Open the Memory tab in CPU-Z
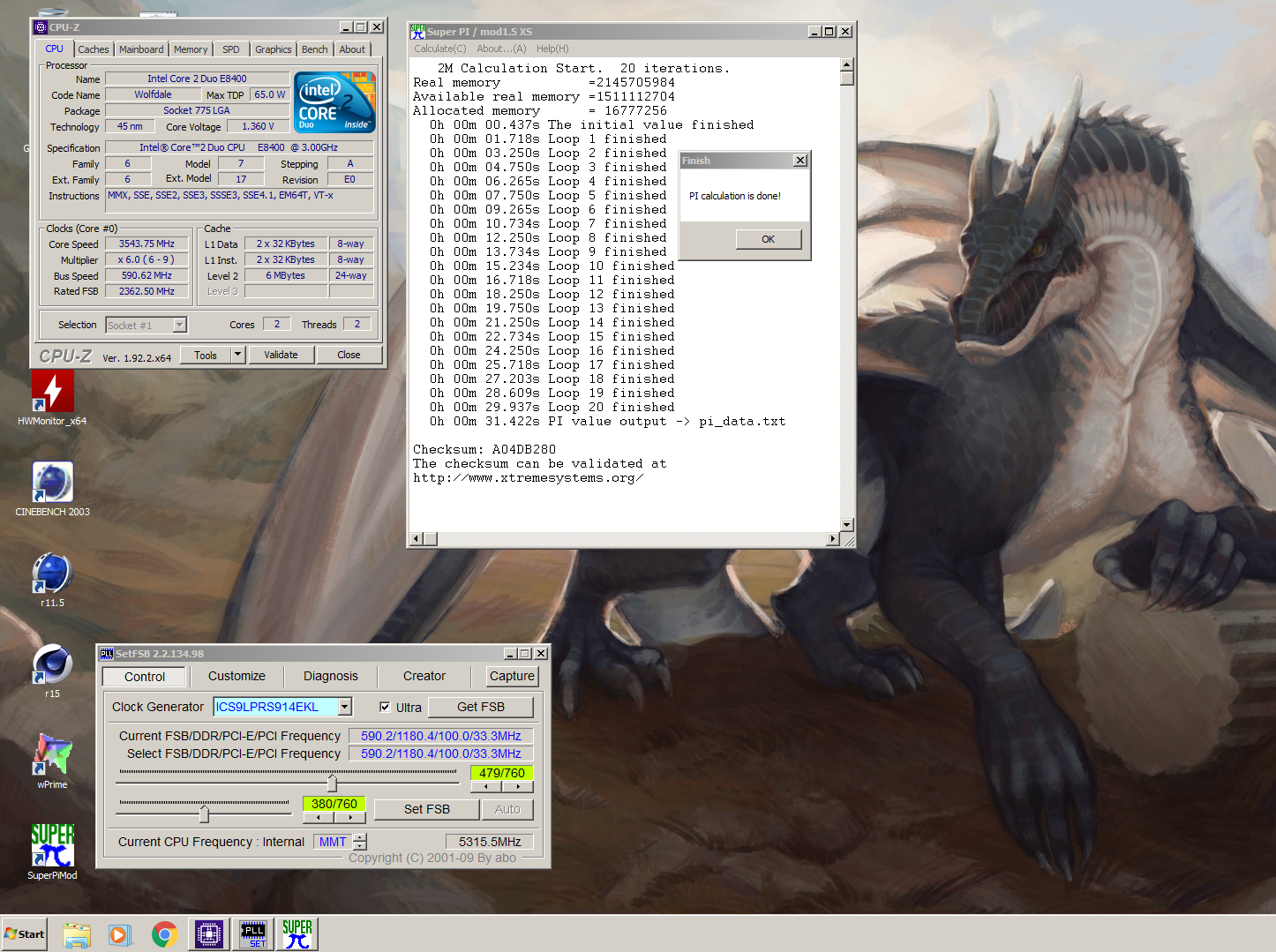 pos(191,49)
